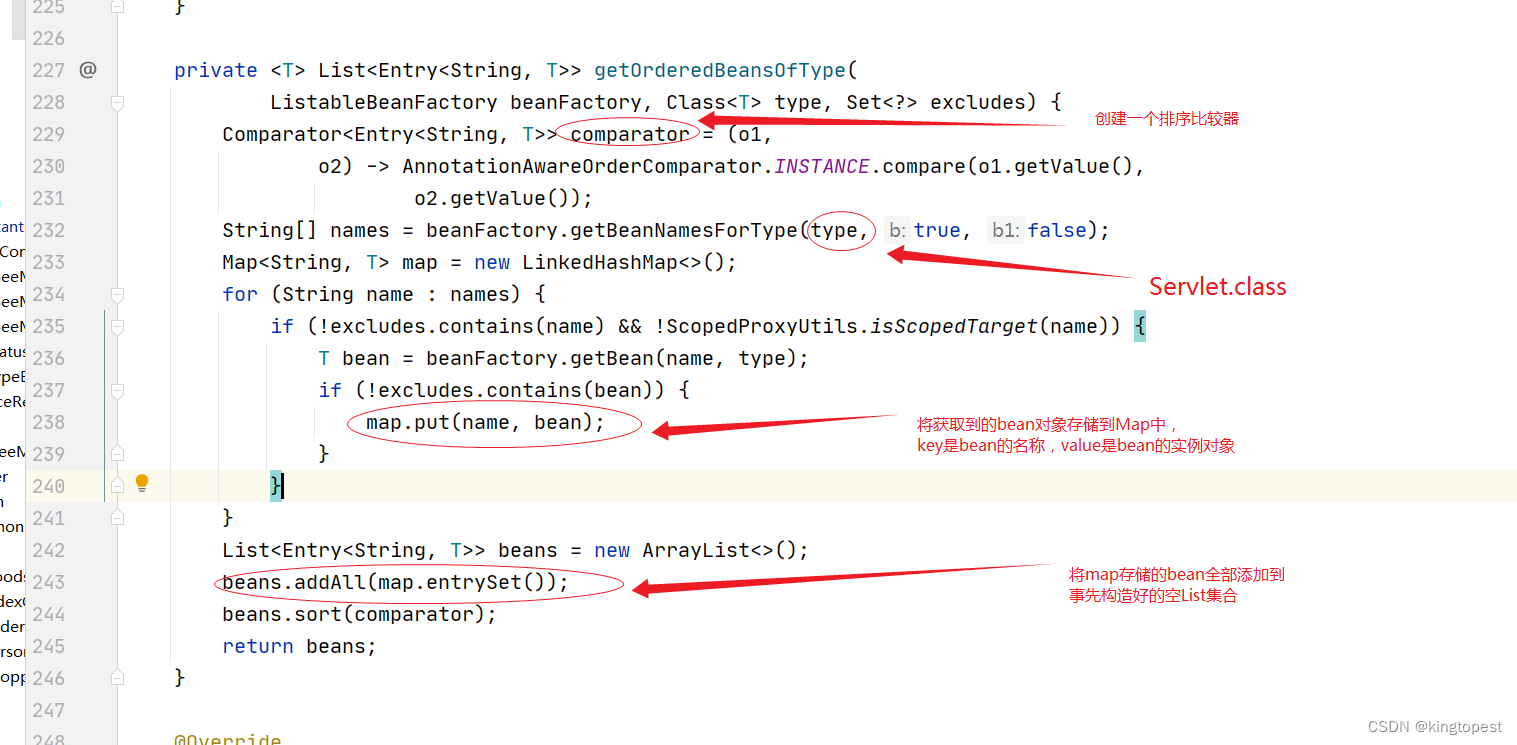Click the CSDN @kingtopest watermark link
Viewport: 1517px width, 745px height.
click(1437, 726)
